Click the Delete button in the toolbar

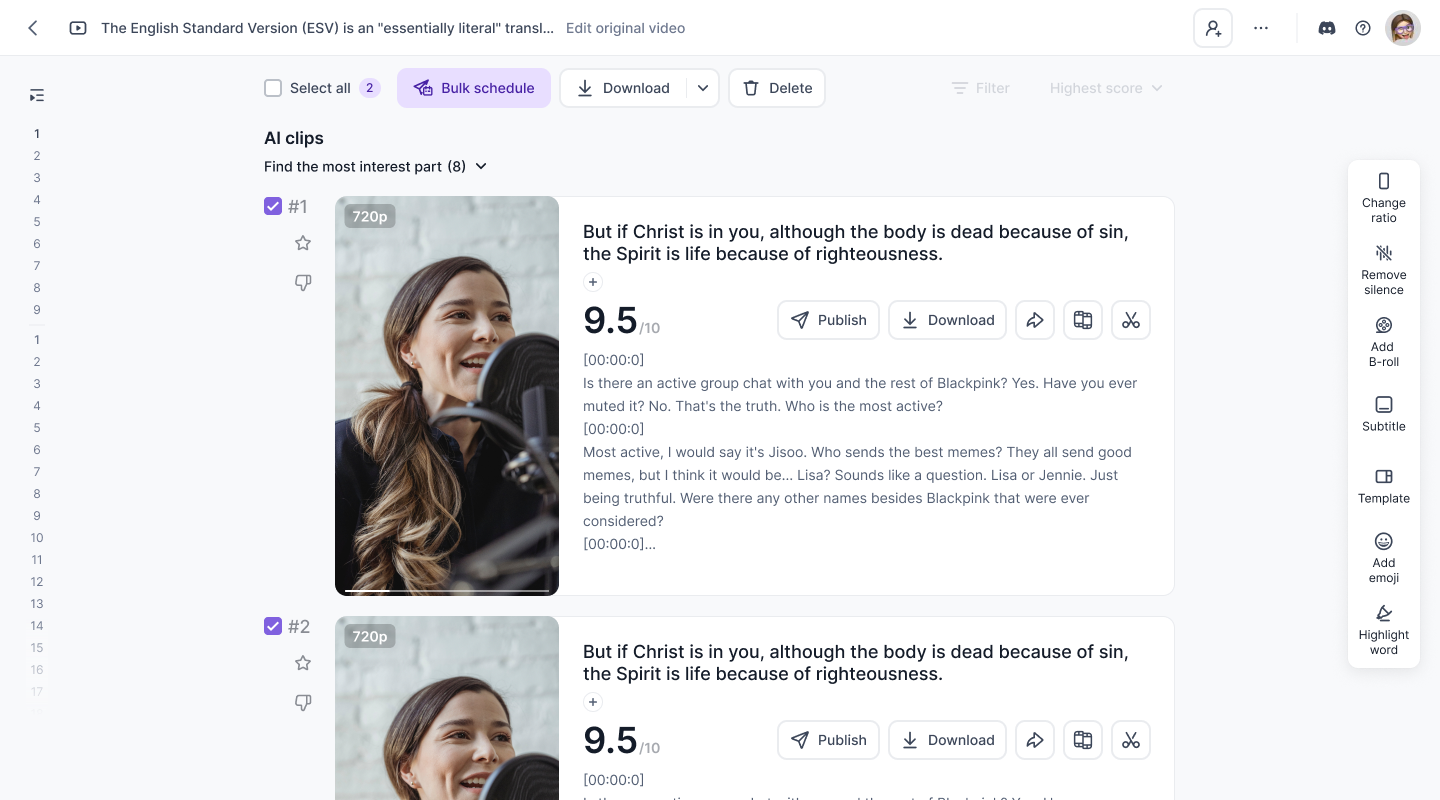(777, 88)
